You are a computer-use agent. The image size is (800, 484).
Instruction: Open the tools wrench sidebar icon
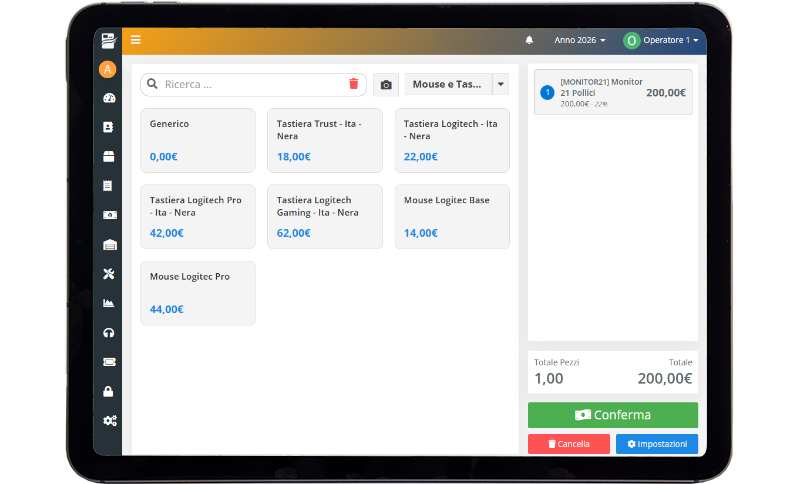tap(109, 274)
